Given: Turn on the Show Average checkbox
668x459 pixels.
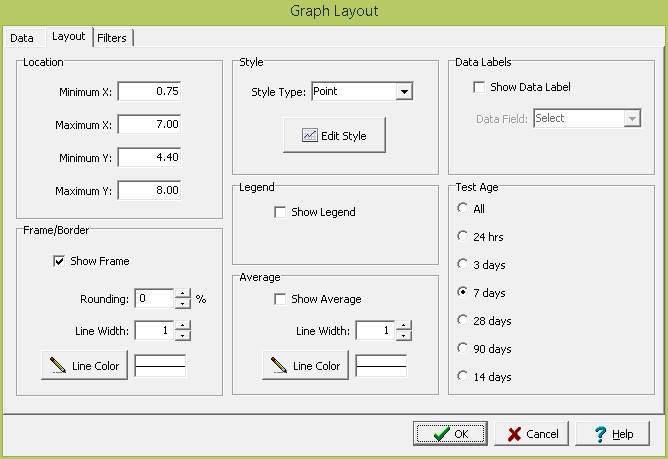Looking at the screenshot, I should tap(281, 299).
